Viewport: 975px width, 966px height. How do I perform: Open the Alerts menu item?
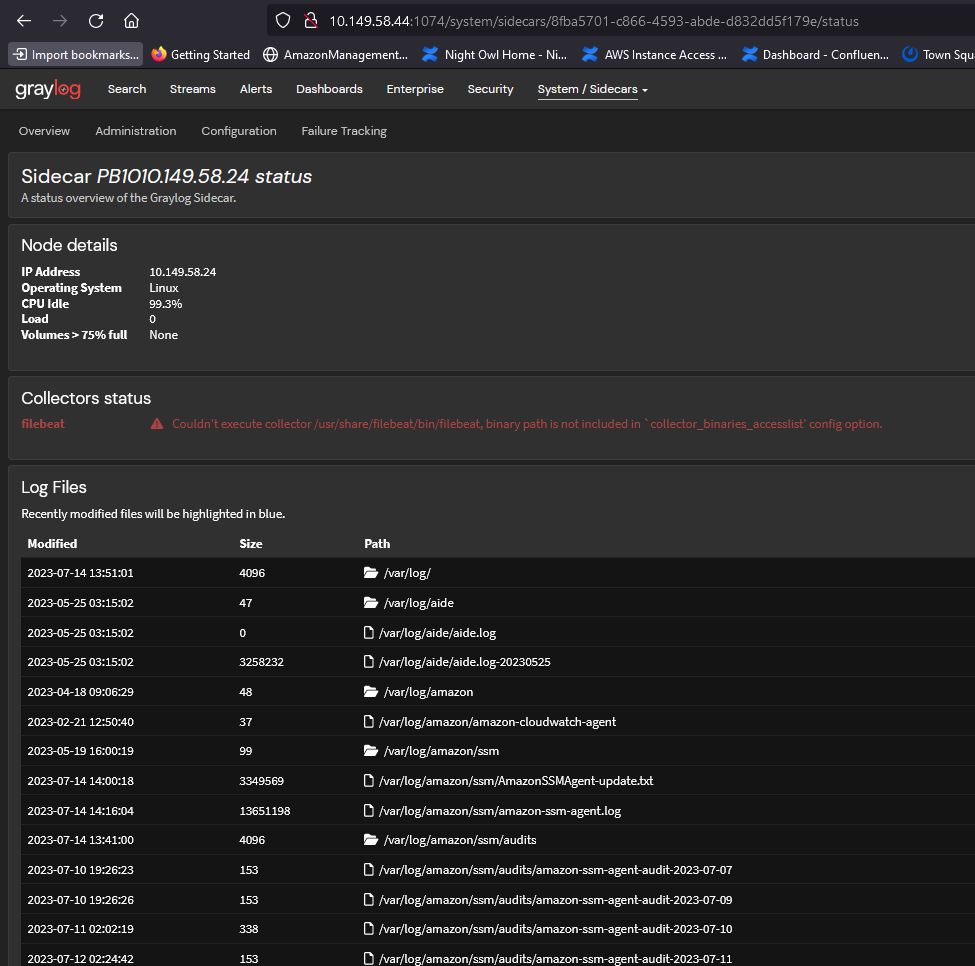[x=256, y=89]
